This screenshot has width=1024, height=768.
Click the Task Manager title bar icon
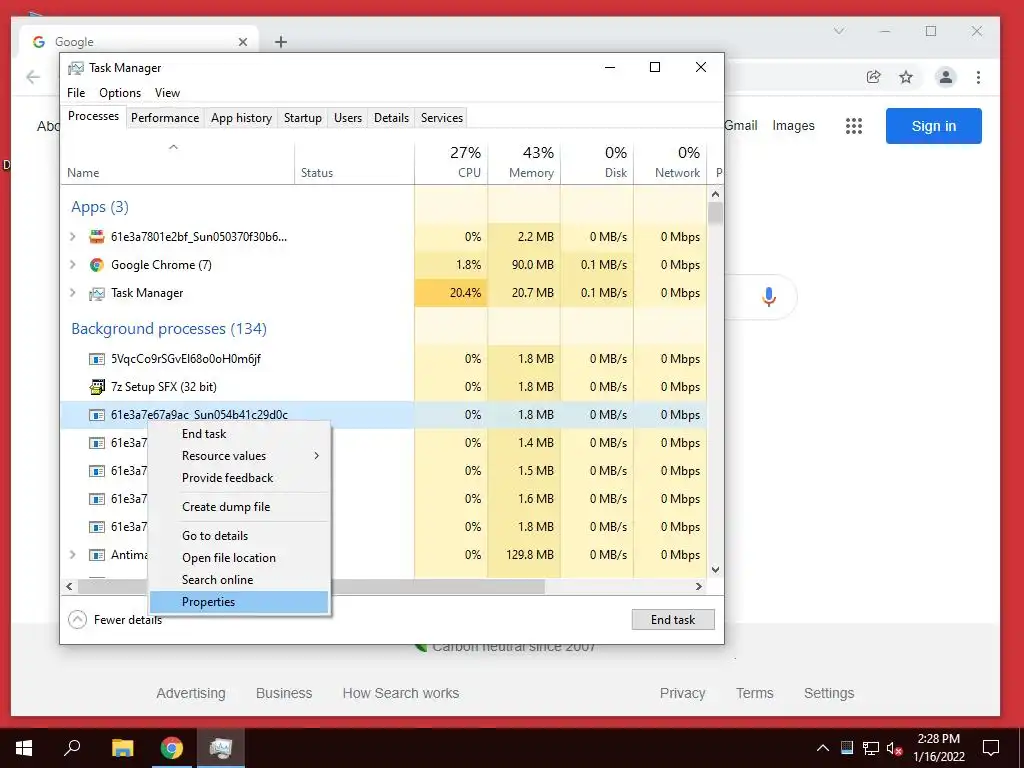(76, 68)
